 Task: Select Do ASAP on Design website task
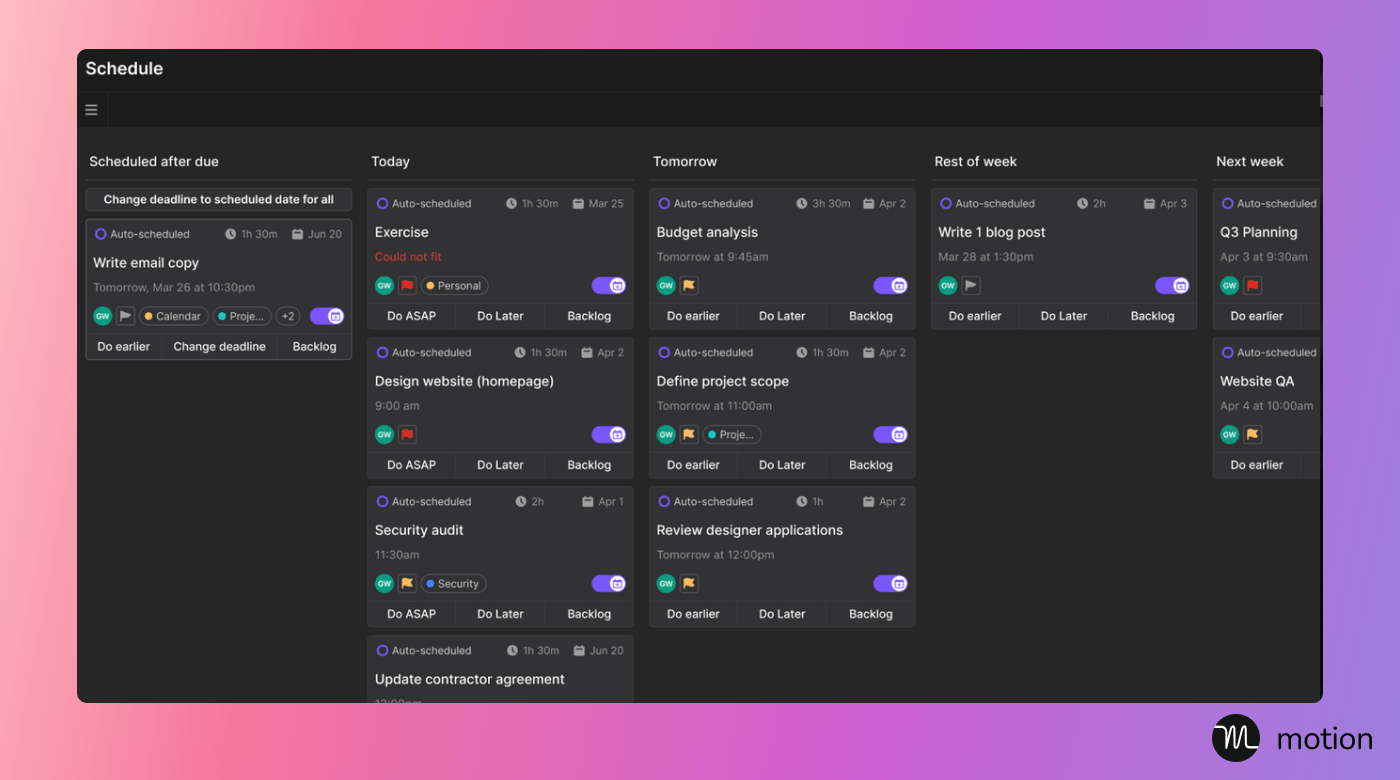point(411,465)
